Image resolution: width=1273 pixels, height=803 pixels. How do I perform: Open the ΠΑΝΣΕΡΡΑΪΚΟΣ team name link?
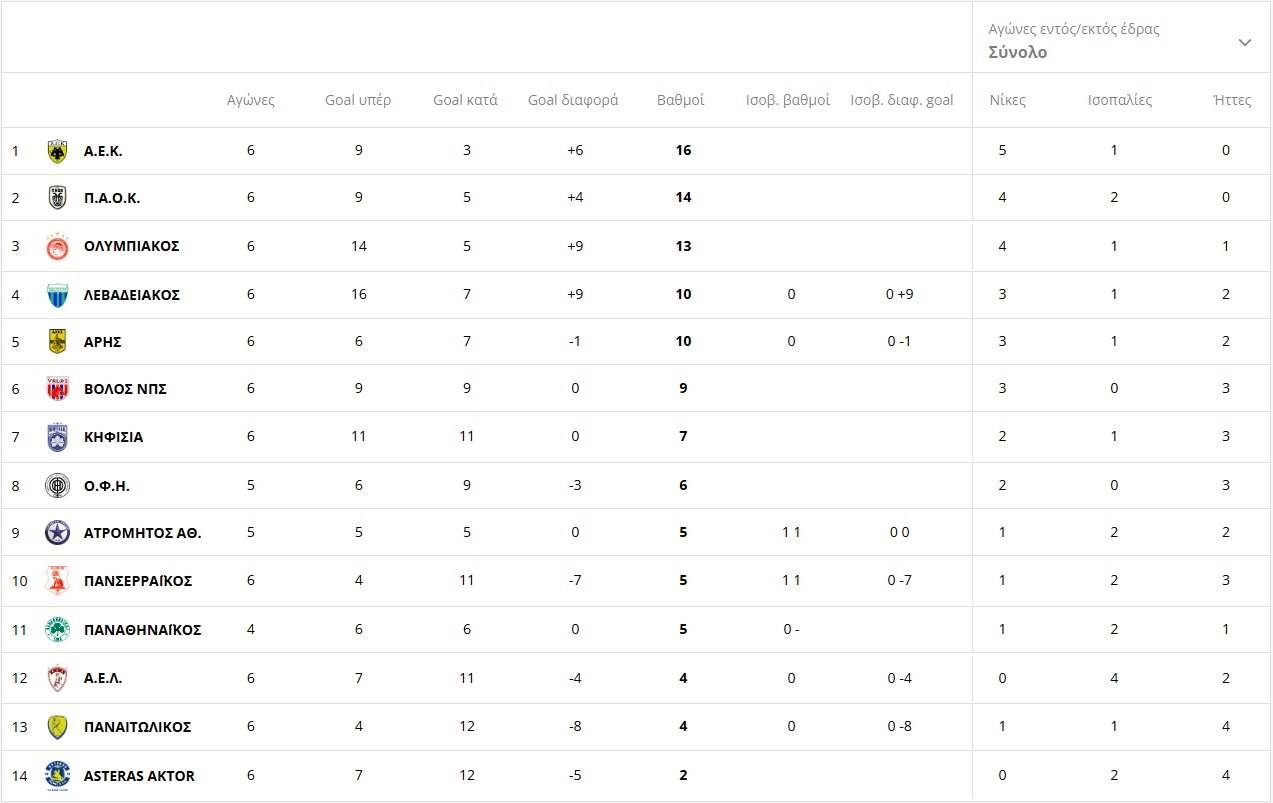coord(138,581)
